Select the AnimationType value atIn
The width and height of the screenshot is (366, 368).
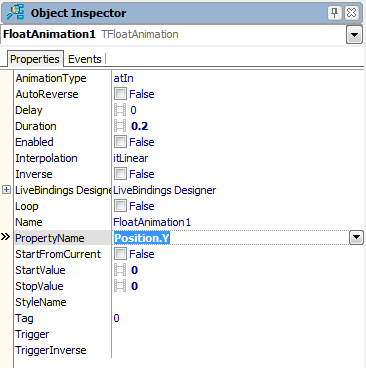coord(123,78)
